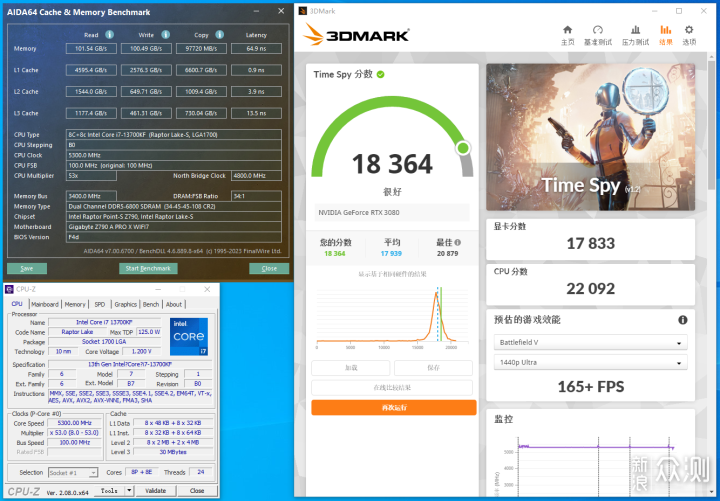Click average score 17 939
720x501 pixels.
coord(391,253)
